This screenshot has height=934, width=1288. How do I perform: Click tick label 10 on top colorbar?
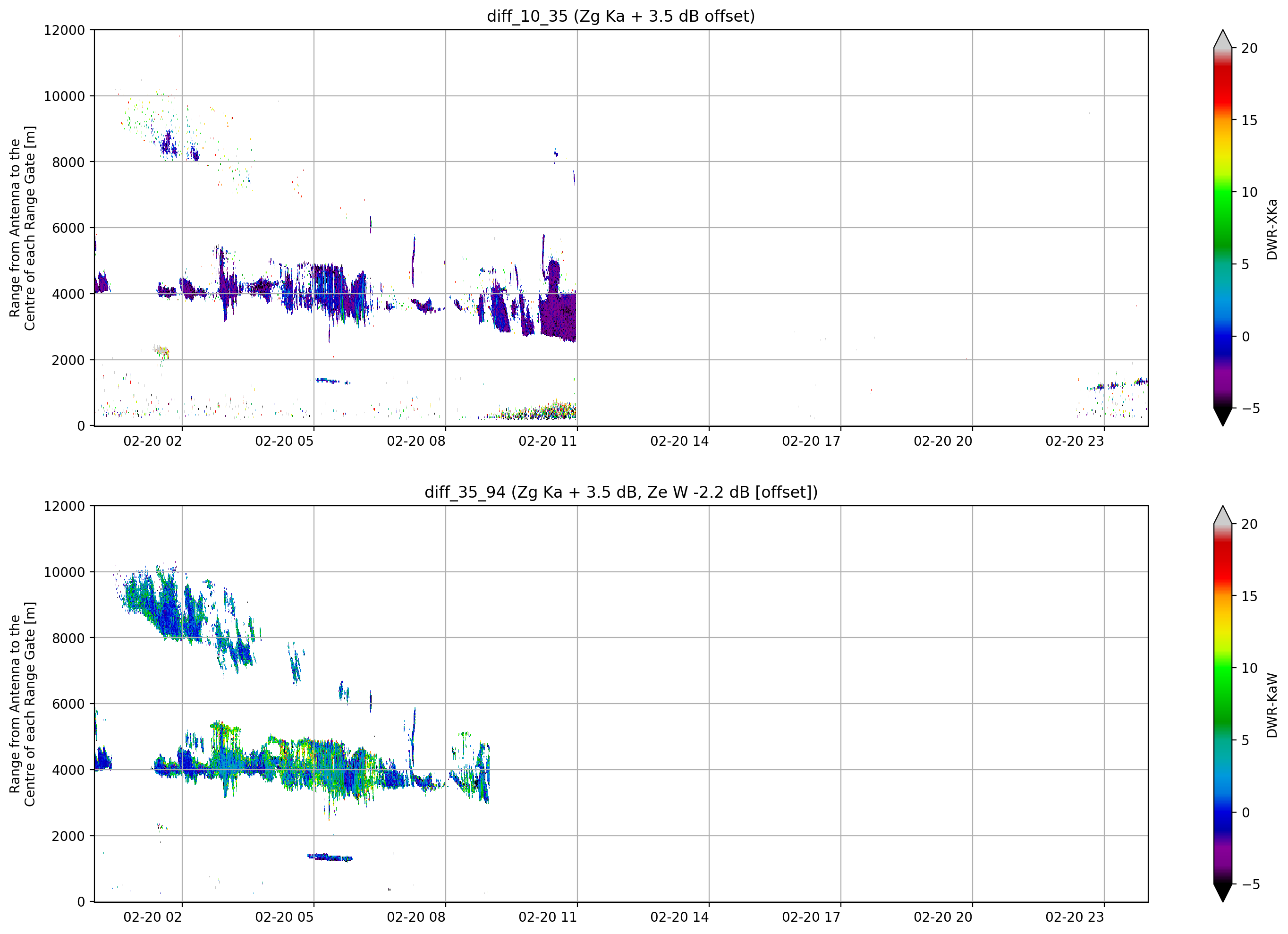click(x=1249, y=193)
